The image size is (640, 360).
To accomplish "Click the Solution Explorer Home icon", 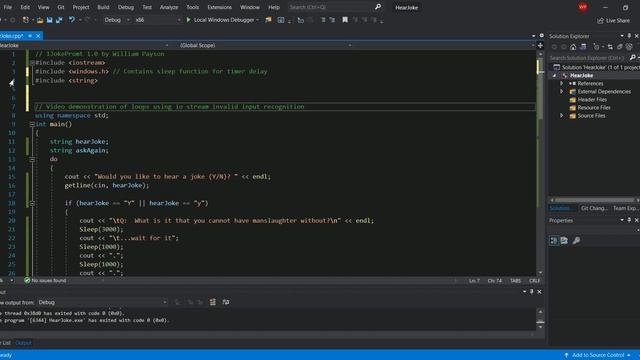I will 573,47.
